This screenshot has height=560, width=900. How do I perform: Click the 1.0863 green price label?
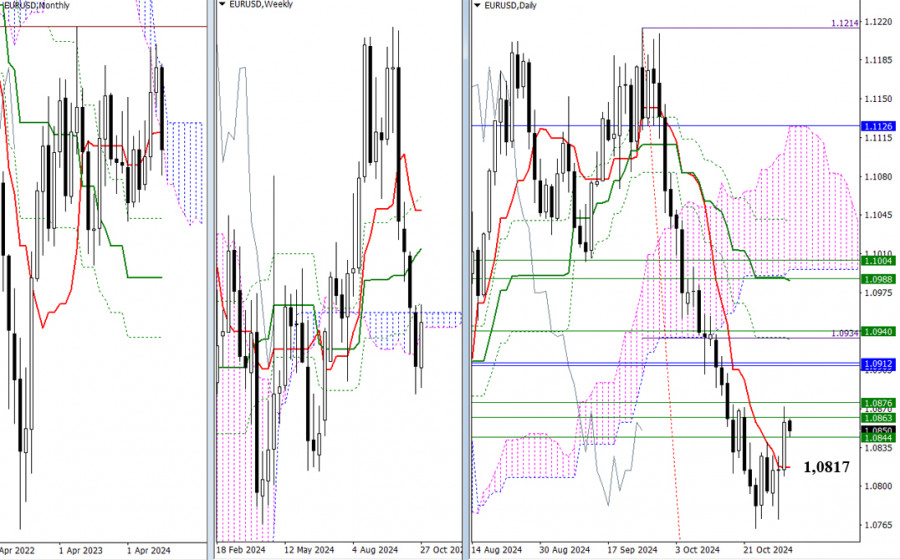878,418
